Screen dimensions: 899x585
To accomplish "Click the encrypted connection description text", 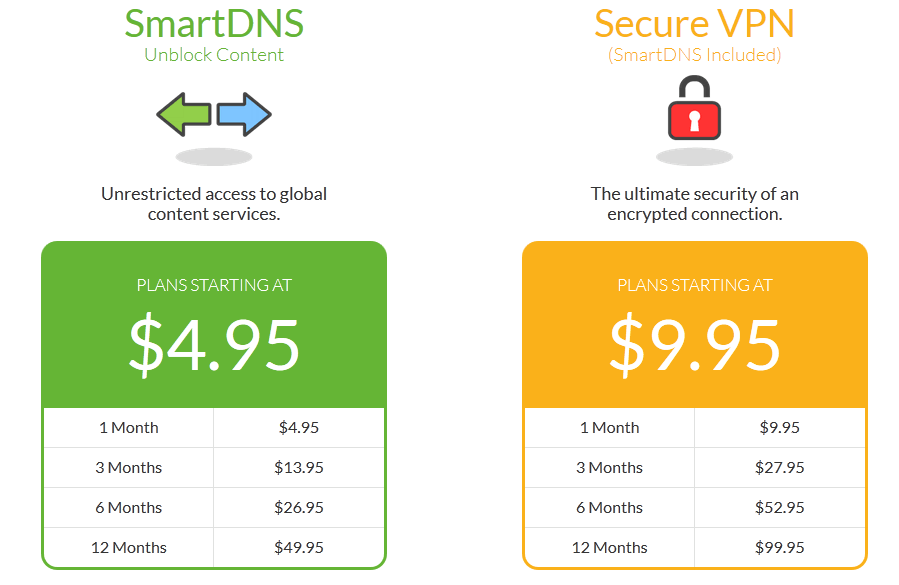I will pyautogui.click(x=694, y=204).
